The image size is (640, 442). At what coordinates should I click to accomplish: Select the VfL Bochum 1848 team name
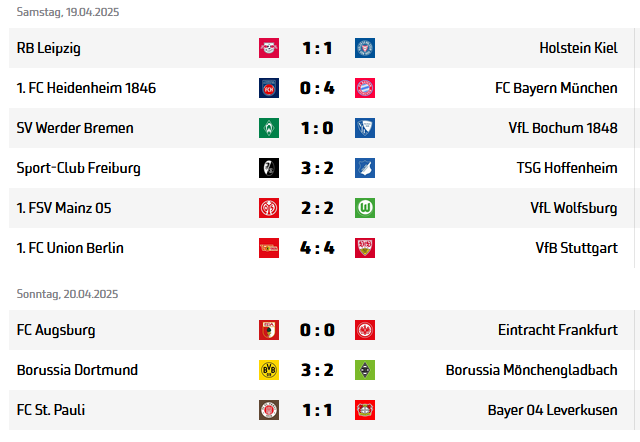coord(562,128)
